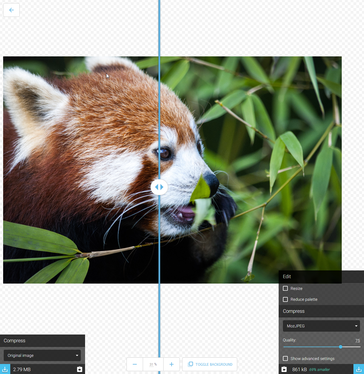364x374 pixels.
Task: Click the 2.79 MB file size text
Action: point(22,369)
